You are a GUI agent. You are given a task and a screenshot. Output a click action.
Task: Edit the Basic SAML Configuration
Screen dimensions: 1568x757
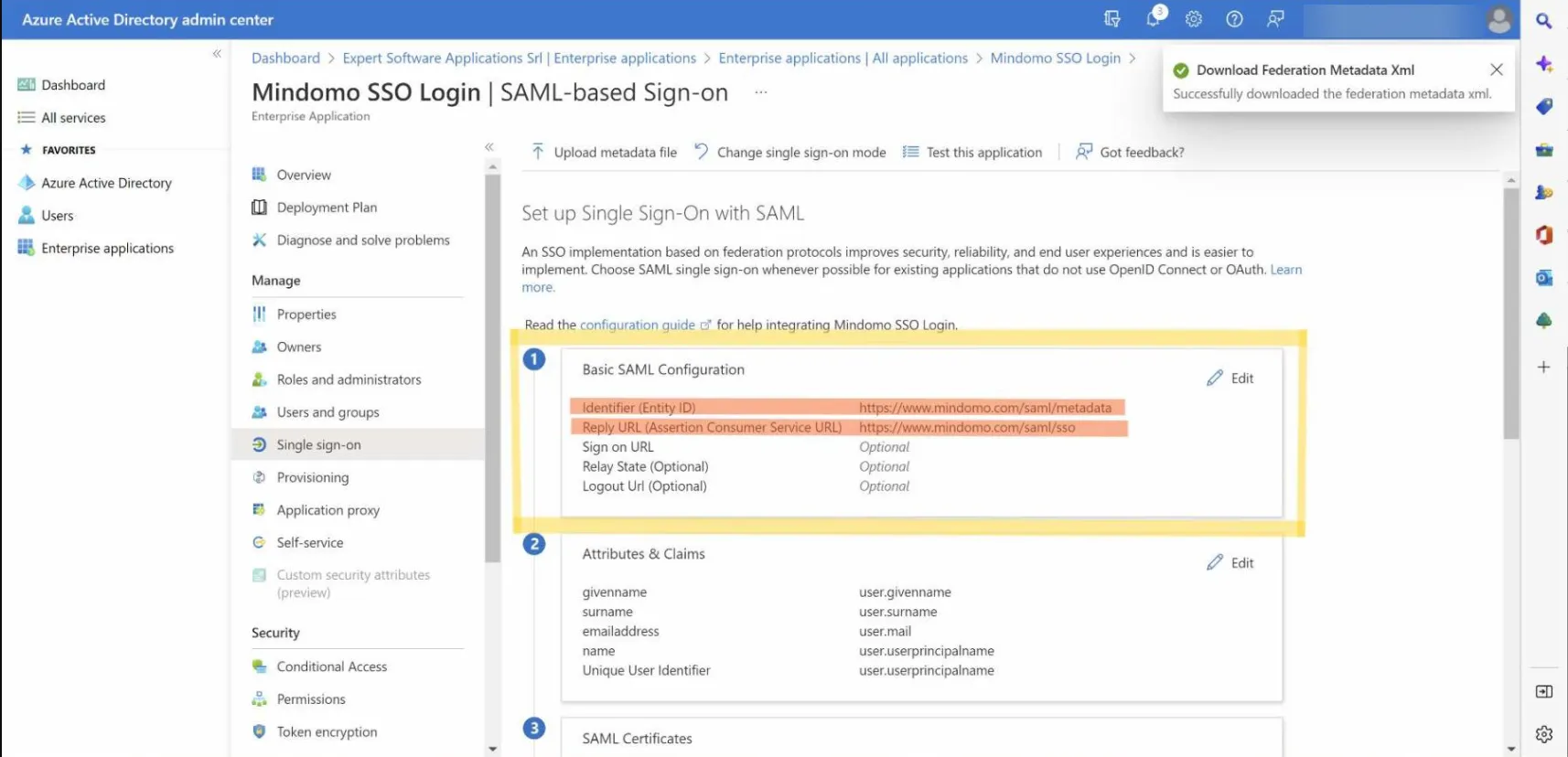pyautogui.click(x=1230, y=378)
